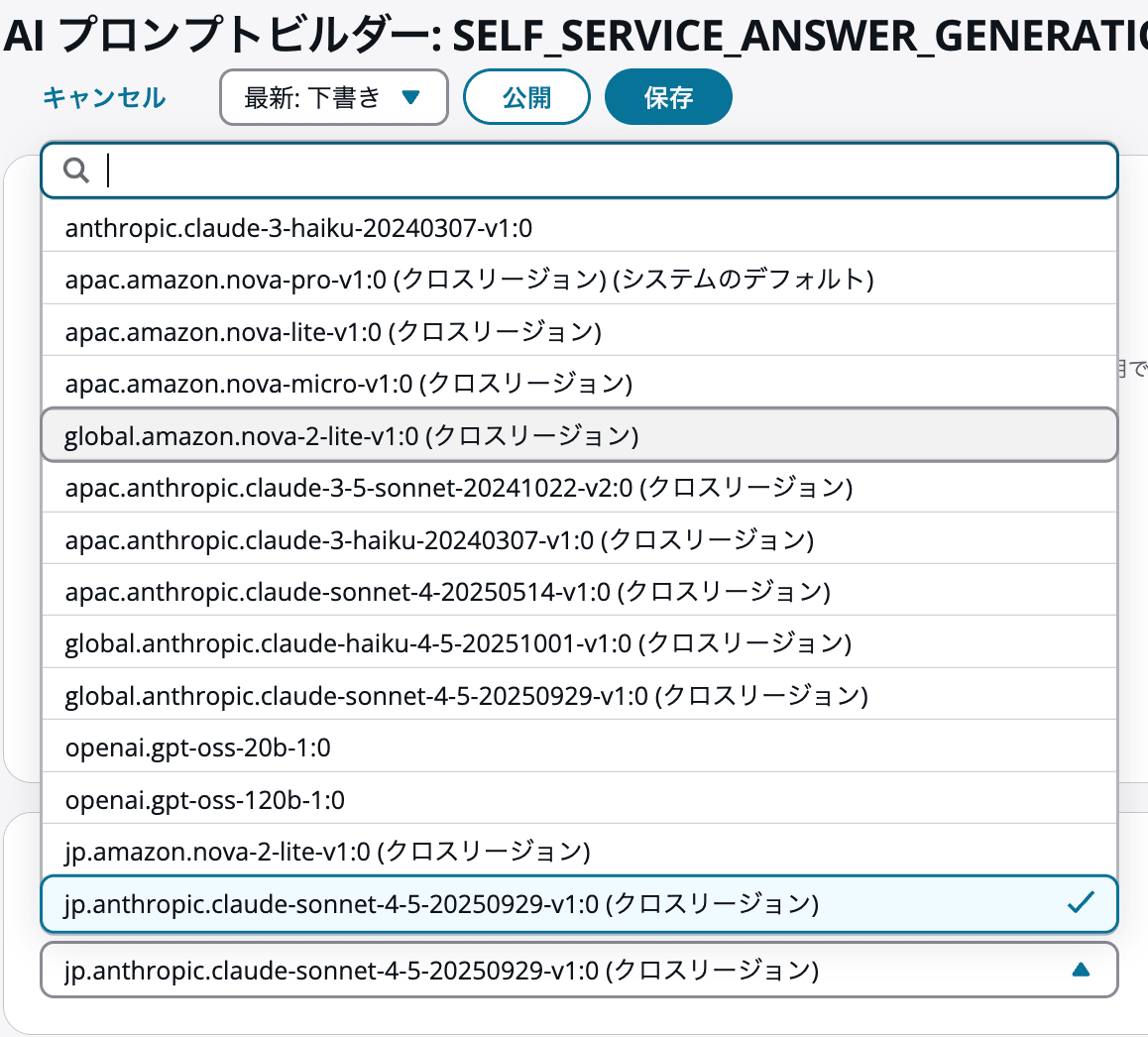Image resolution: width=1148 pixels, height=1037 pixels.
Task: Click the upward triangle to close model list
Action: click(1083, 969)
